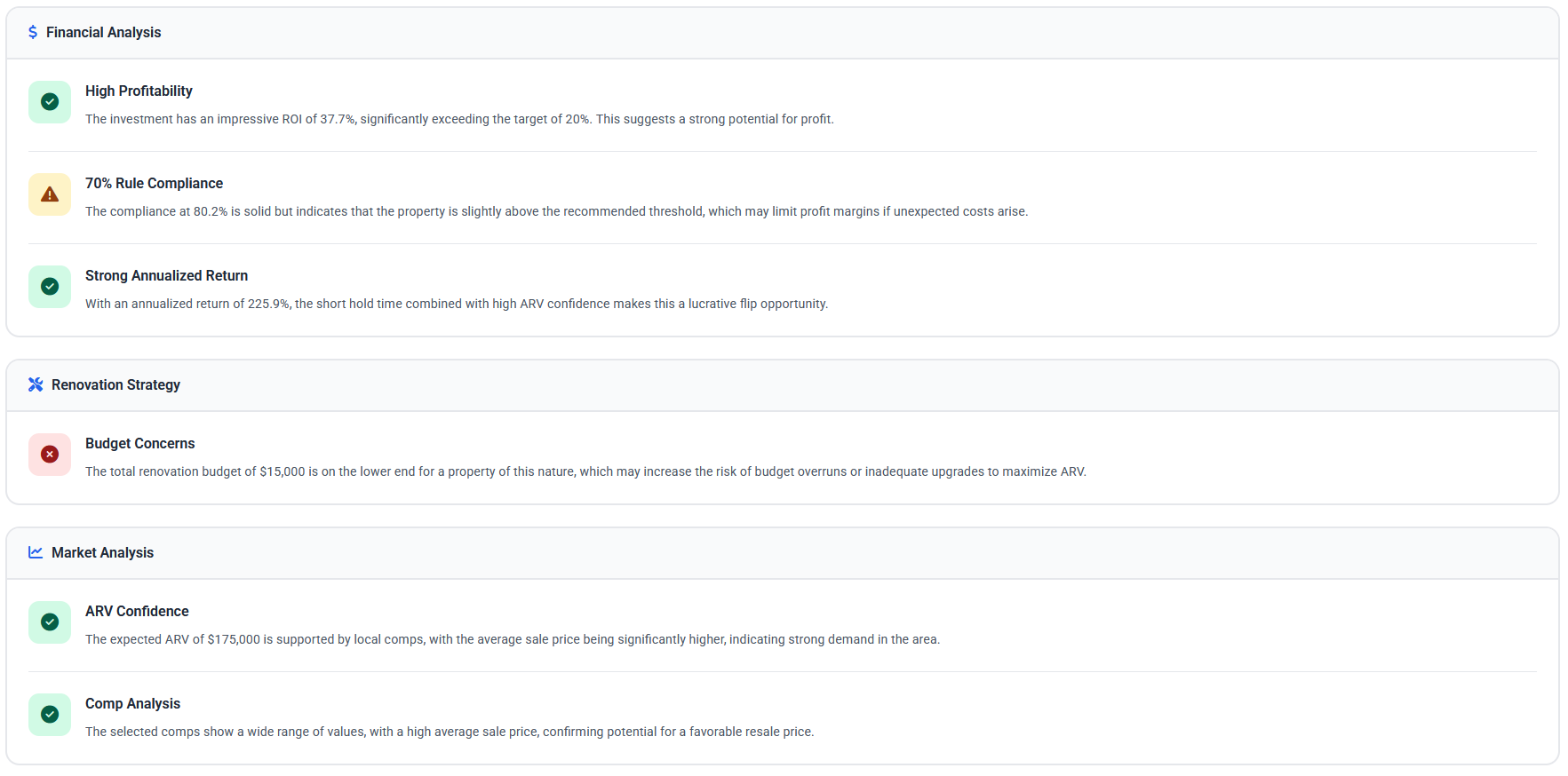Click warning triangle beside 70% Rule Compliance
This screenshot has height=776, width=1568.
[x=50, y=194]
